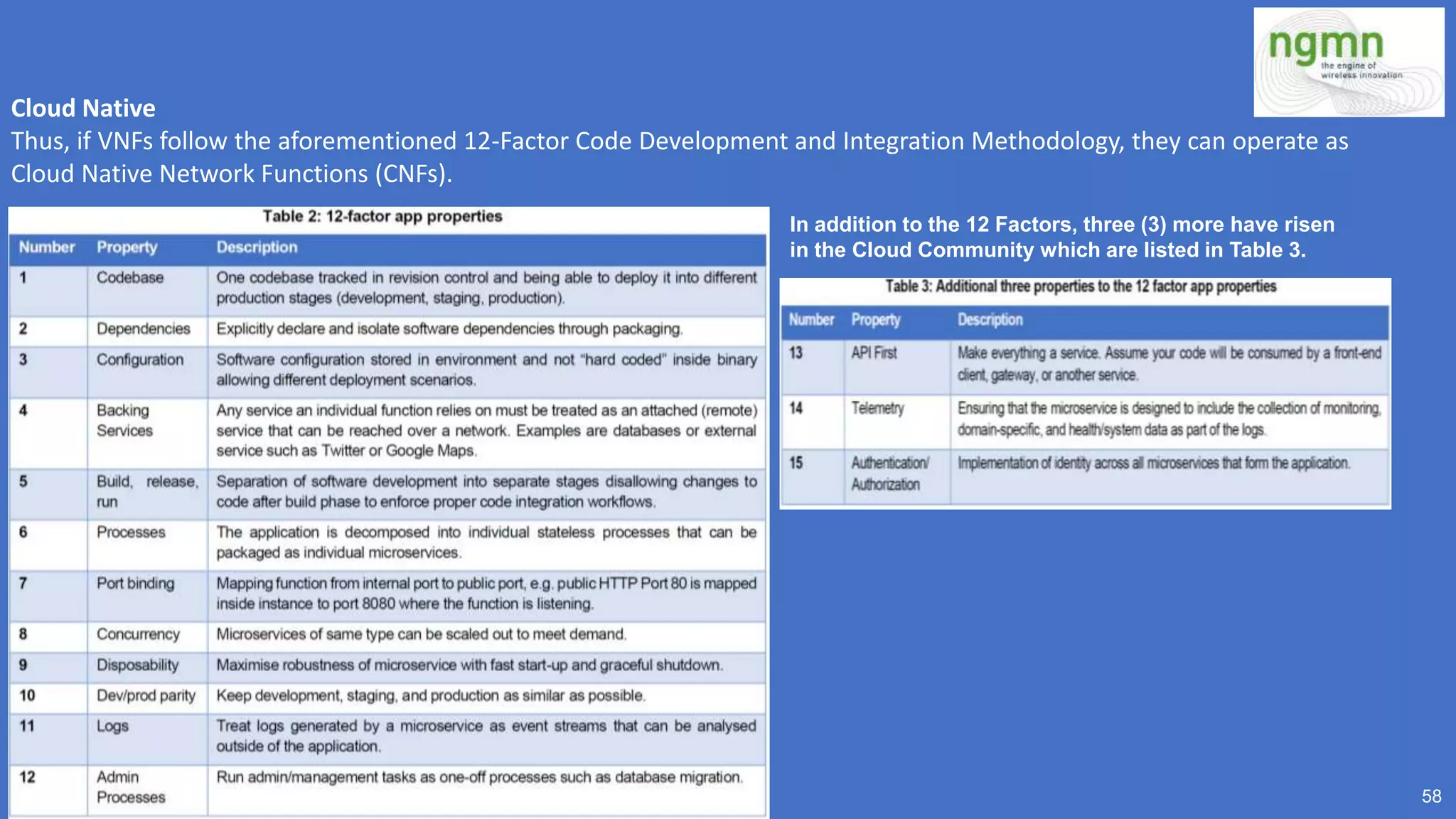The width and height of the screenshot is (1456, 819).
Task: Click the 'Description' header in Table 2
Action: point(257,247)
